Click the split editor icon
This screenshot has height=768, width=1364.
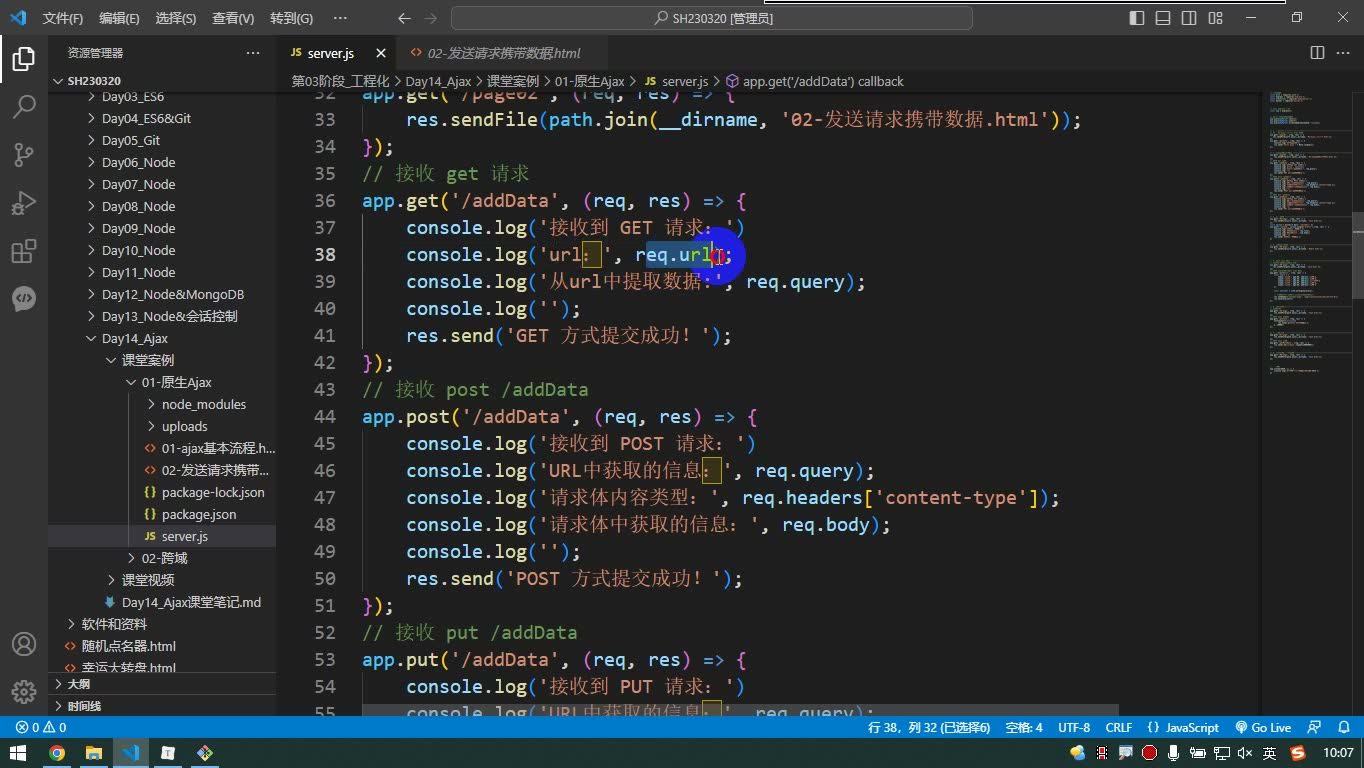(x=1317, y=53)
